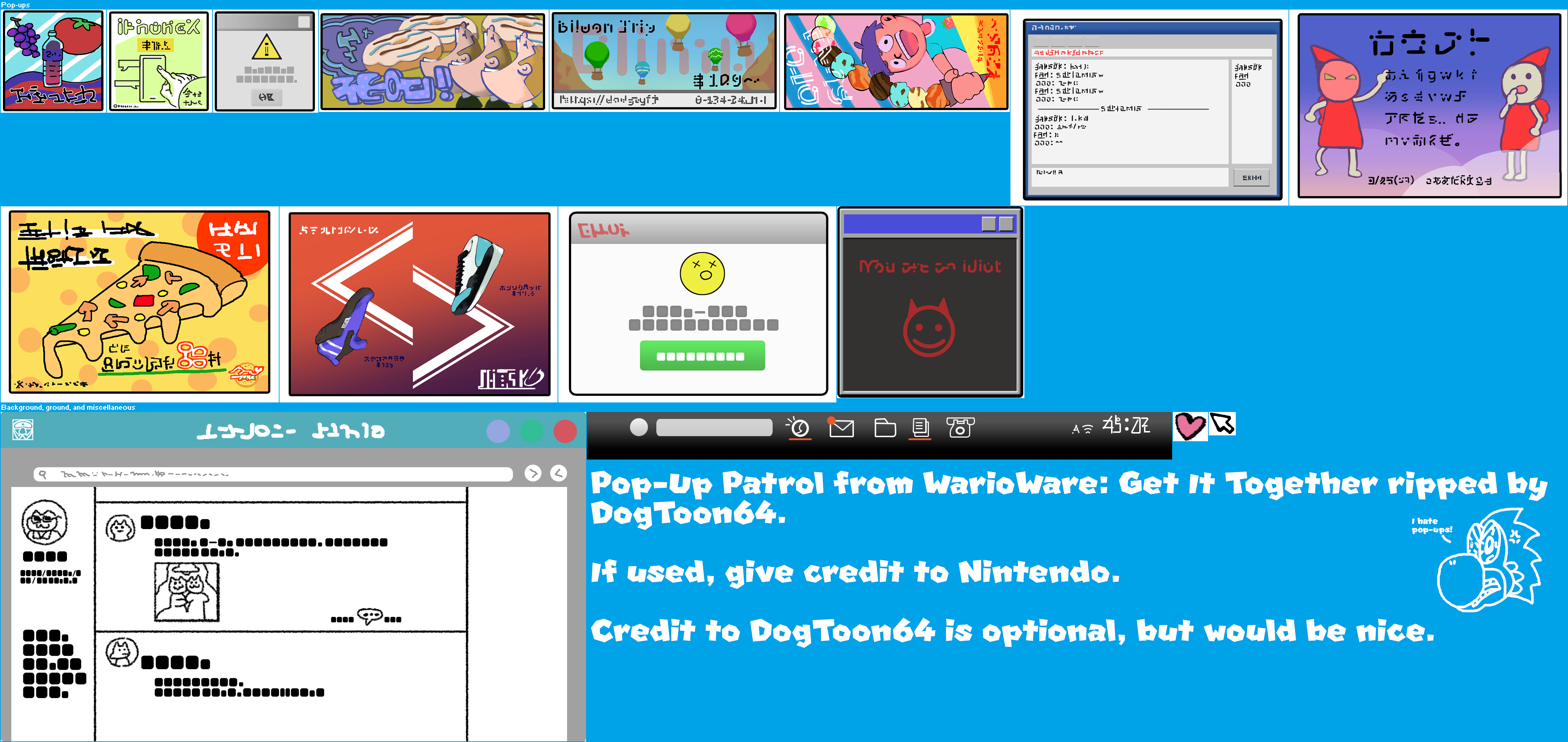1568x742 pixels.
Task: Select the ice cream cone banner ad
Action: (x=896, y=61)
